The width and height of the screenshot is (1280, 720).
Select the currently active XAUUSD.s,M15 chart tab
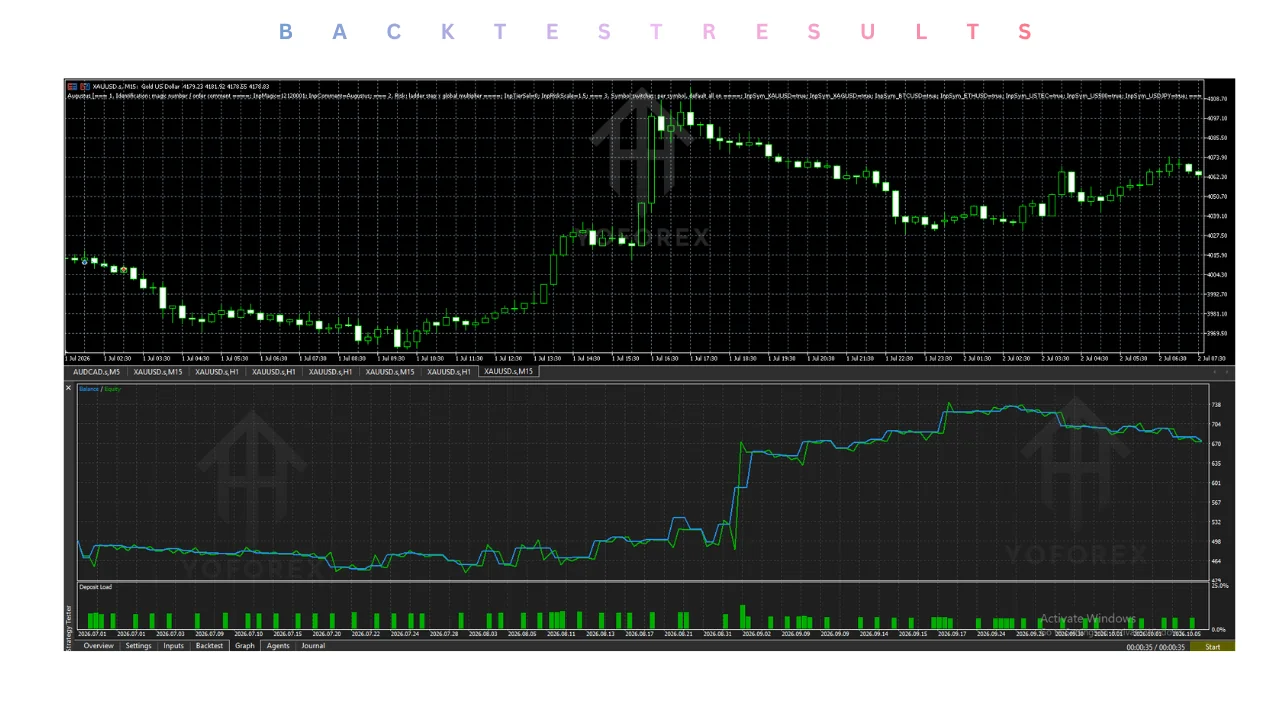(509, 372)
